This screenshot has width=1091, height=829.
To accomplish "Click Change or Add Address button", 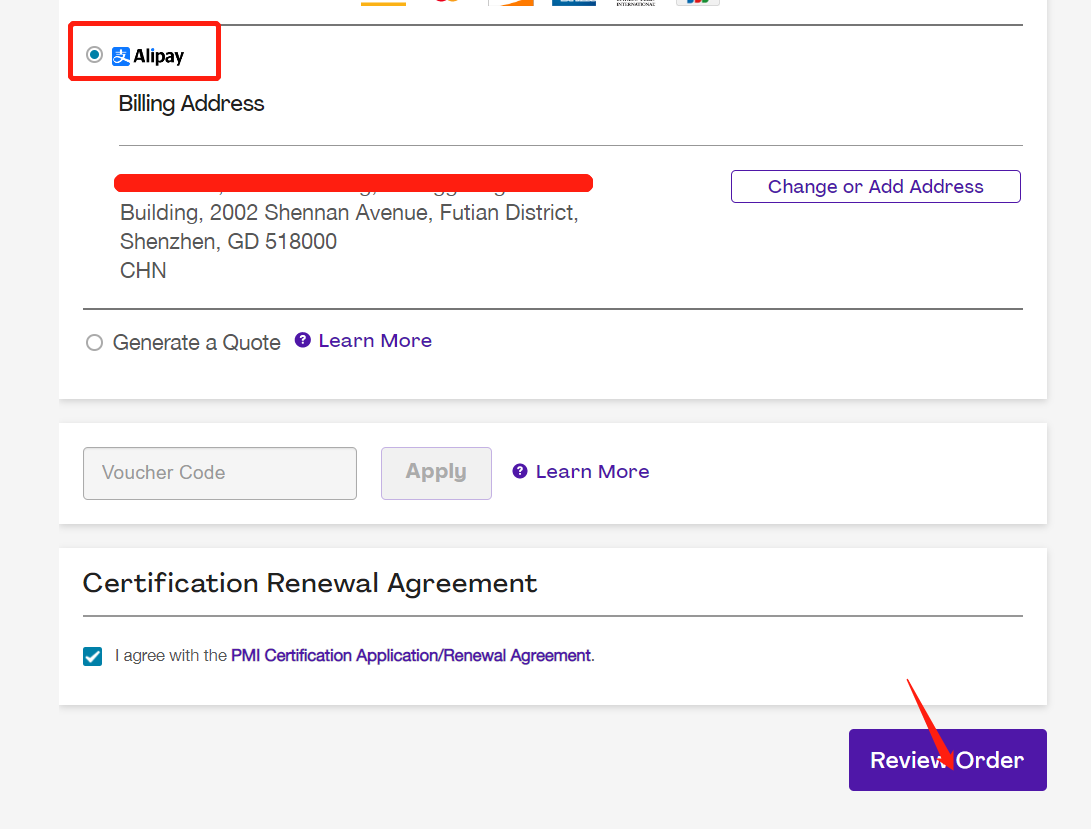I will pyautogui.click(x=875, y=187).
